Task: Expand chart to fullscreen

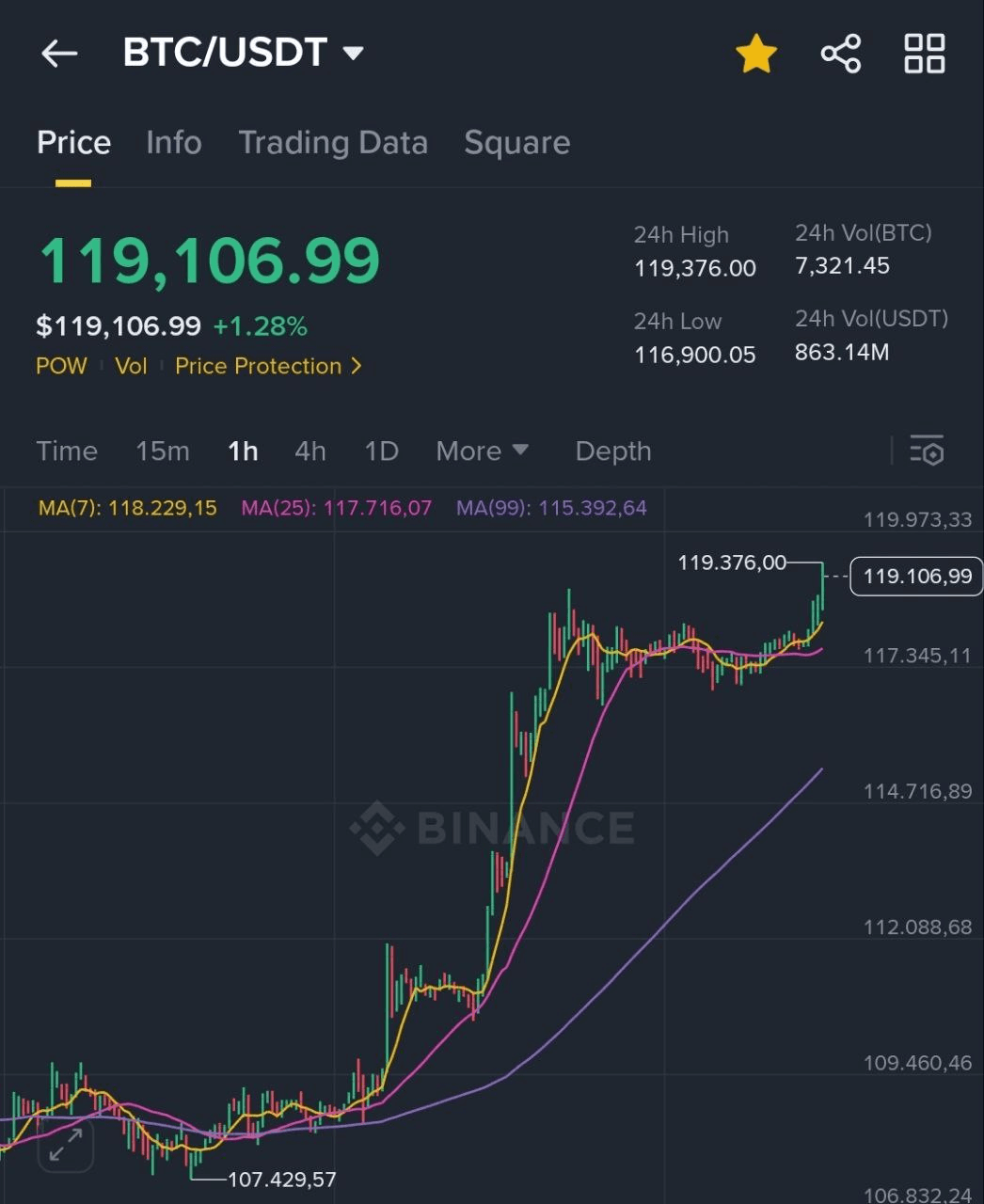Action: tap(65, 1145)
